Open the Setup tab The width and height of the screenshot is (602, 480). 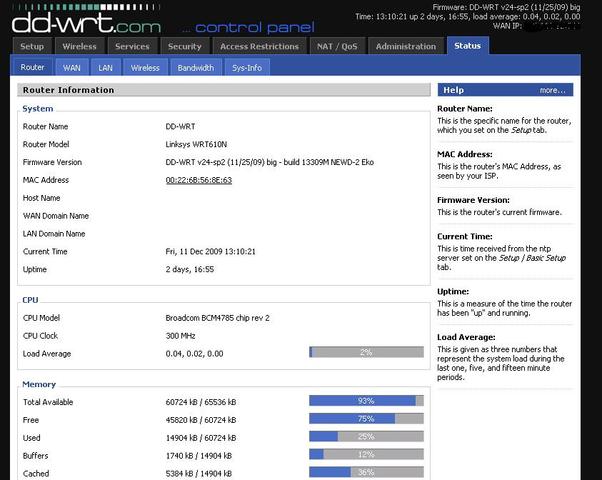(32, 46)
